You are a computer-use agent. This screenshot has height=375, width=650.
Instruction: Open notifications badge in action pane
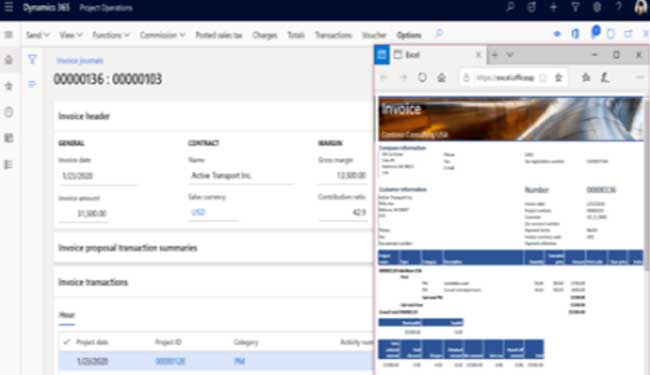(596, 32)
